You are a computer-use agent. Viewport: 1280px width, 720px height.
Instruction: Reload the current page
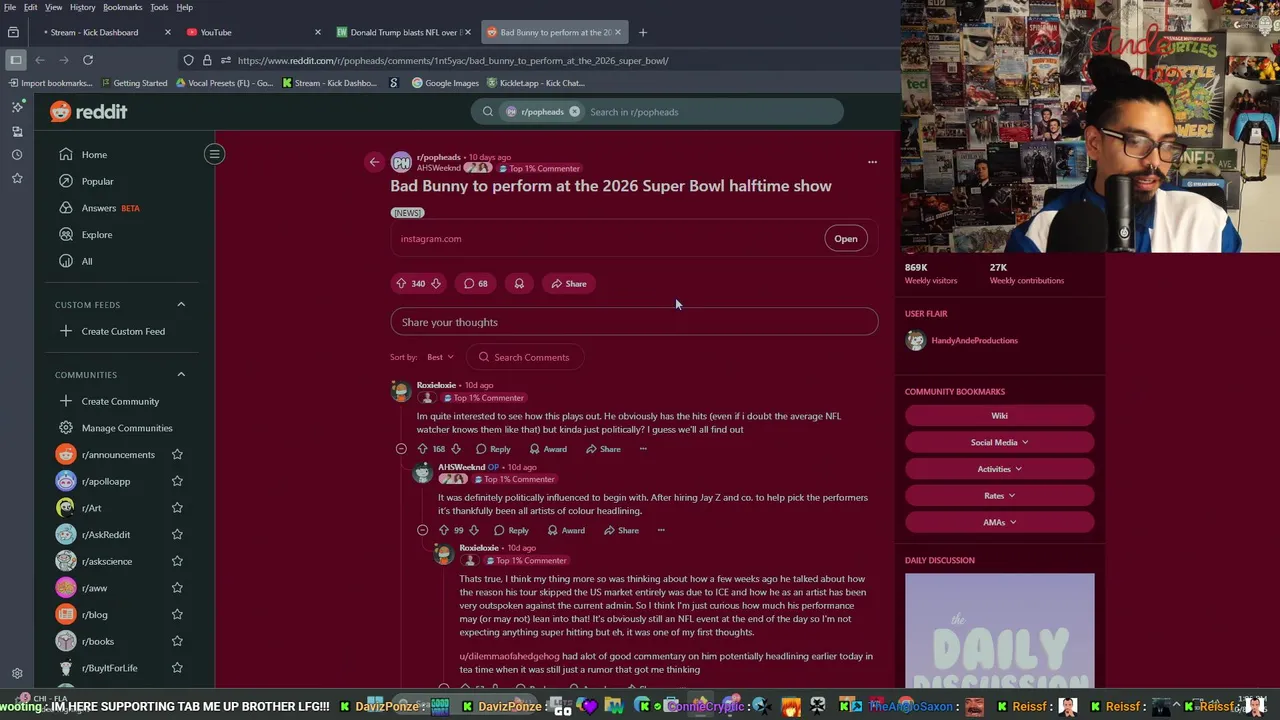coord(88,60)
